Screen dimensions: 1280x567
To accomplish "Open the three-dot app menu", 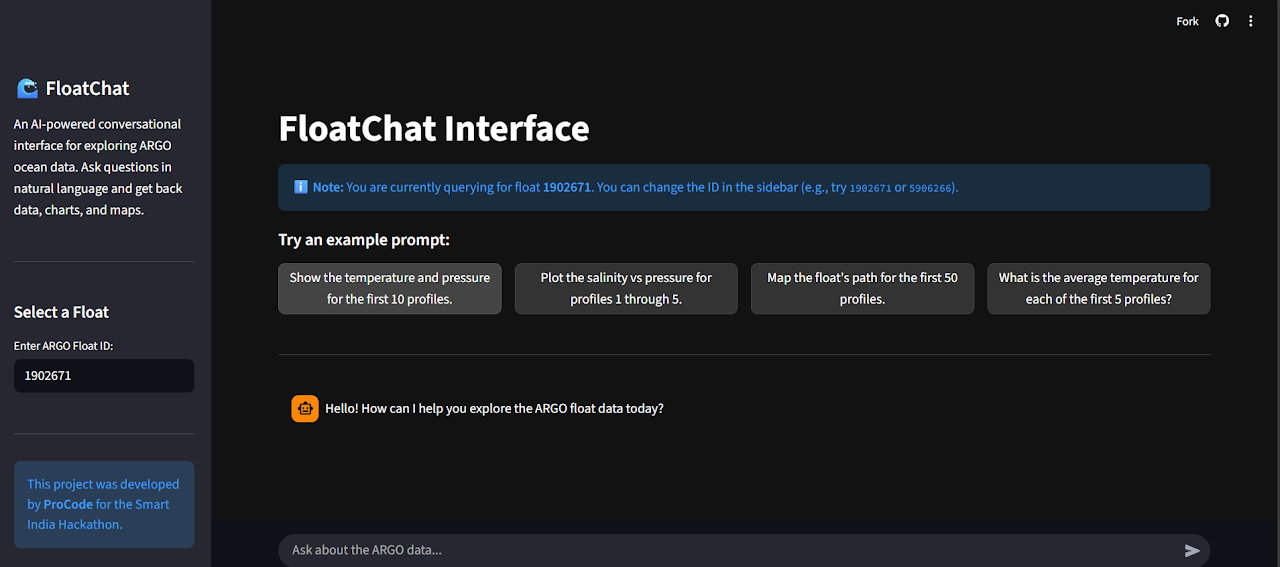I will (1250, 21).
